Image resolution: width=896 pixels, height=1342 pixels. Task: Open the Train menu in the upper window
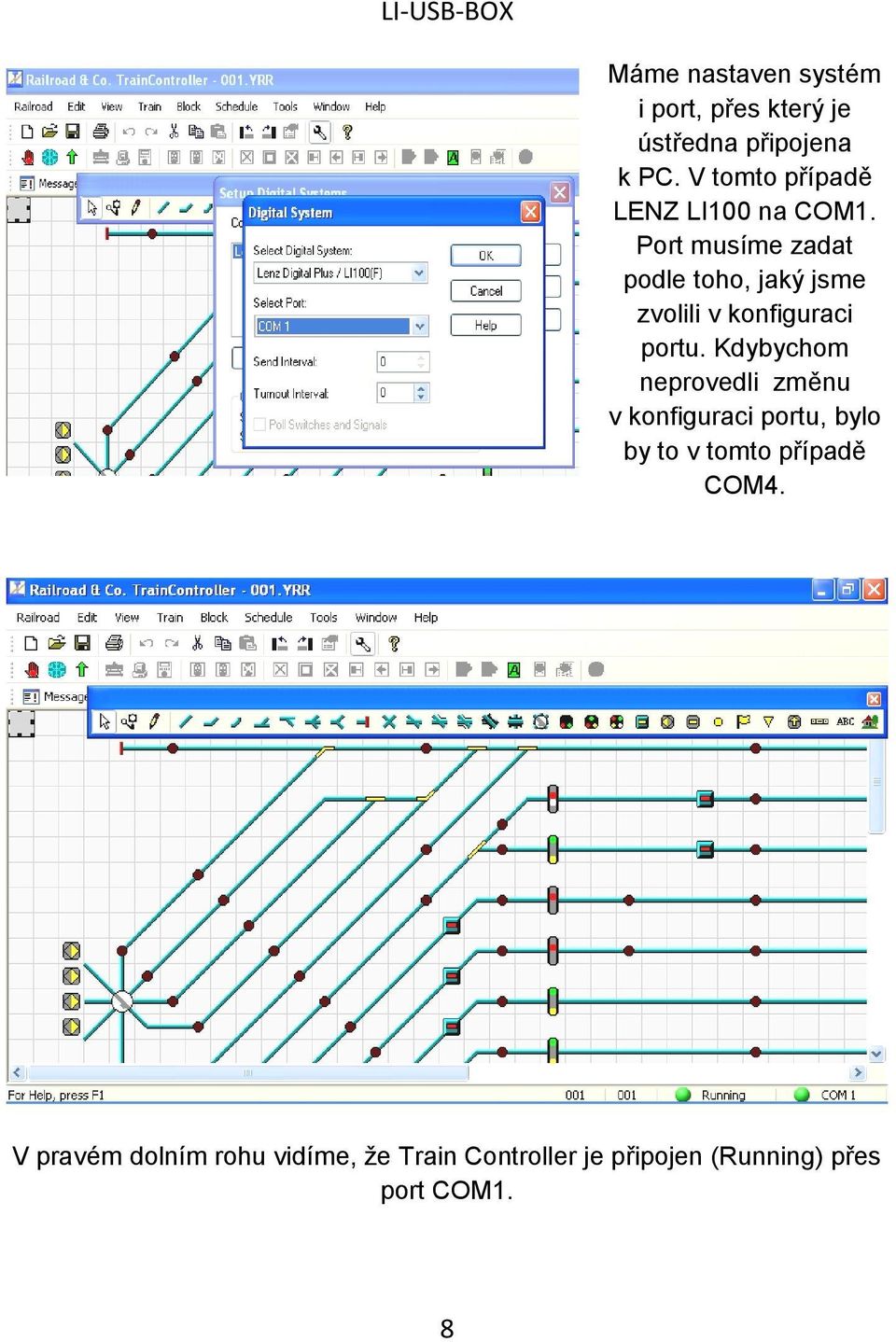pos(149,106)
